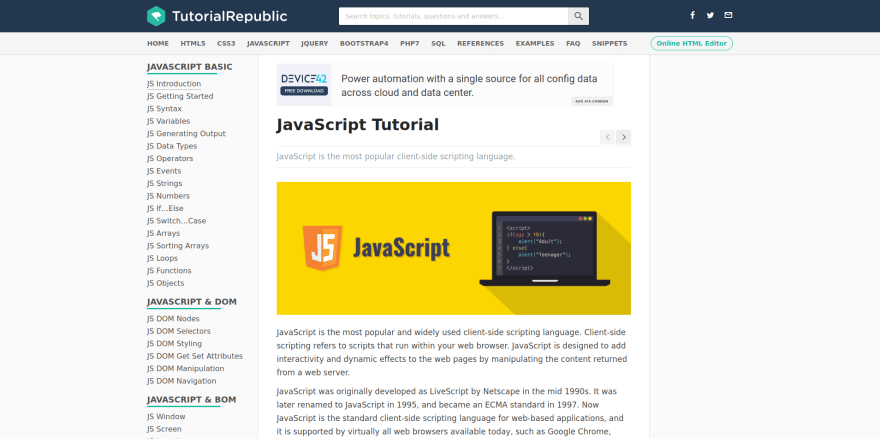Open the JS Sorting Arrays chapter

click(x=178, y=246)
